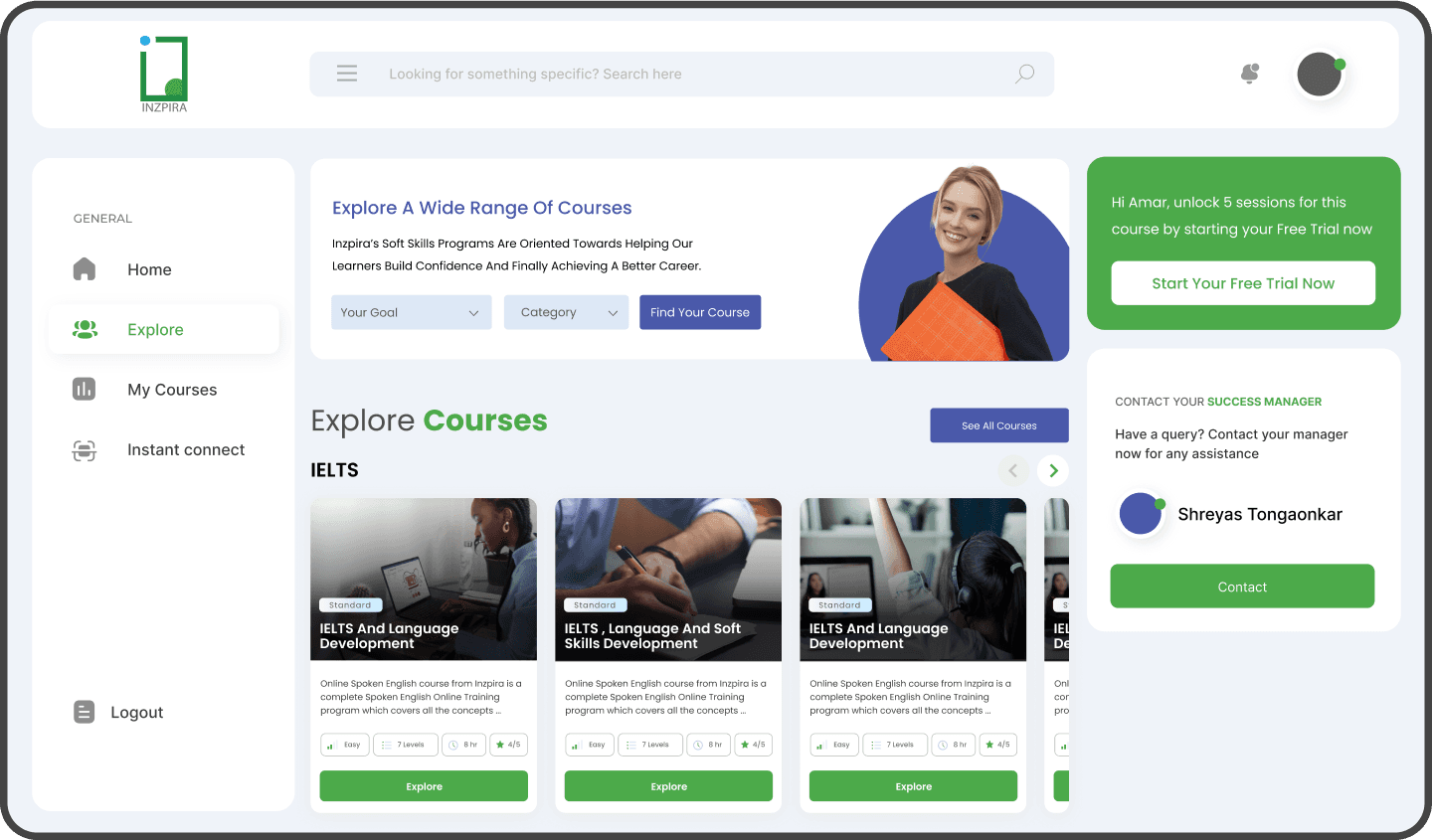Image resolution: width=1432 pixels, height=840 pixels.
Task: Click the name Shreyas Tongaonkar
Action: click(1260, 514)
